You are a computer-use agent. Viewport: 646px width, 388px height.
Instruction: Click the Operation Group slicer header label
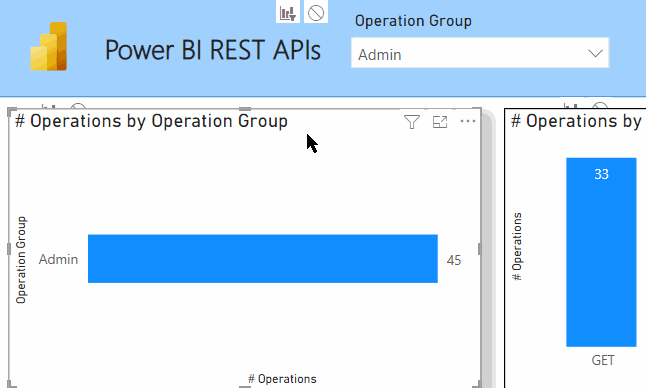[x=413, y=21]
